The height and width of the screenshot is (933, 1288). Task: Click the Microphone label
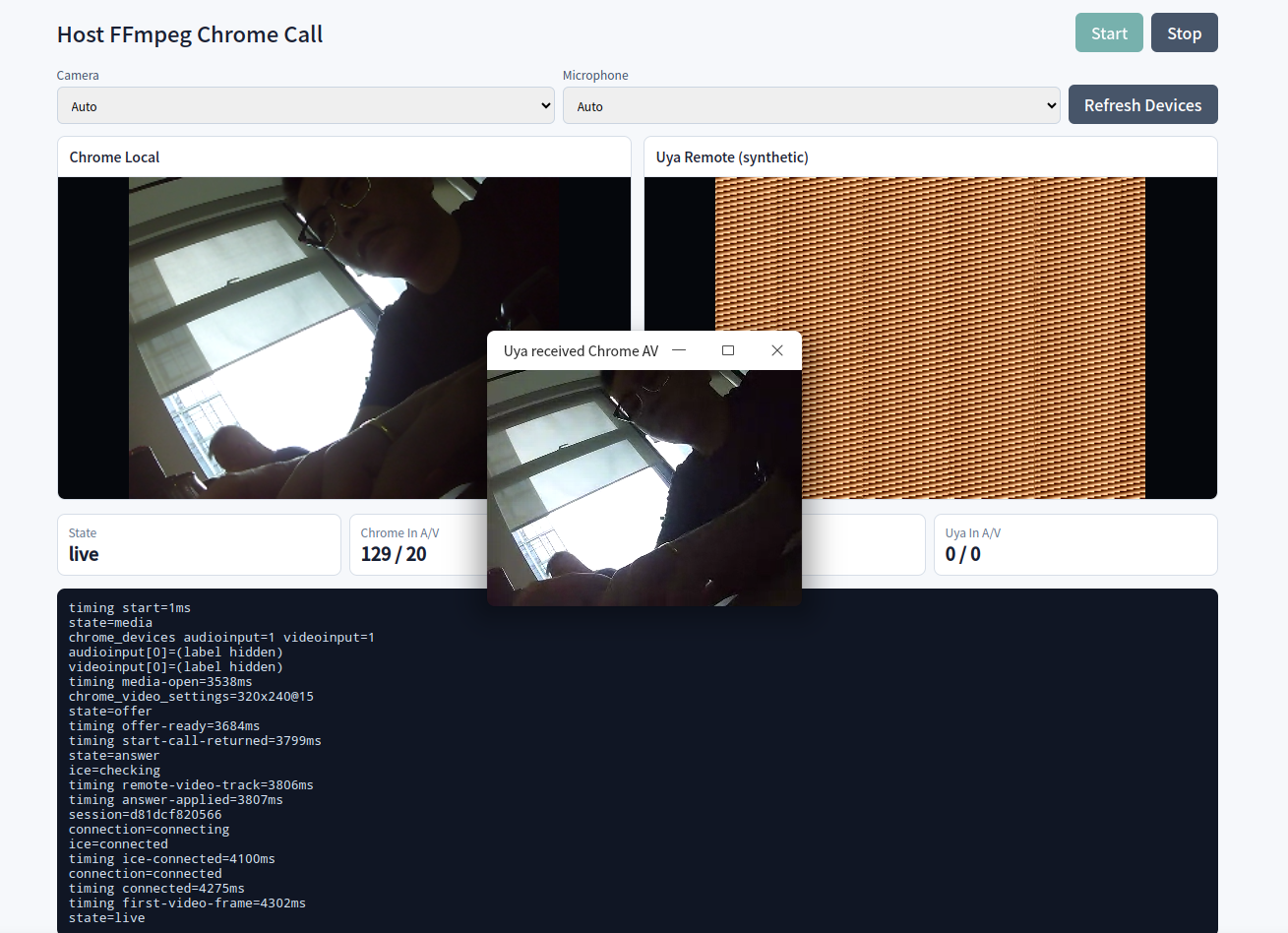click(595, 76)
